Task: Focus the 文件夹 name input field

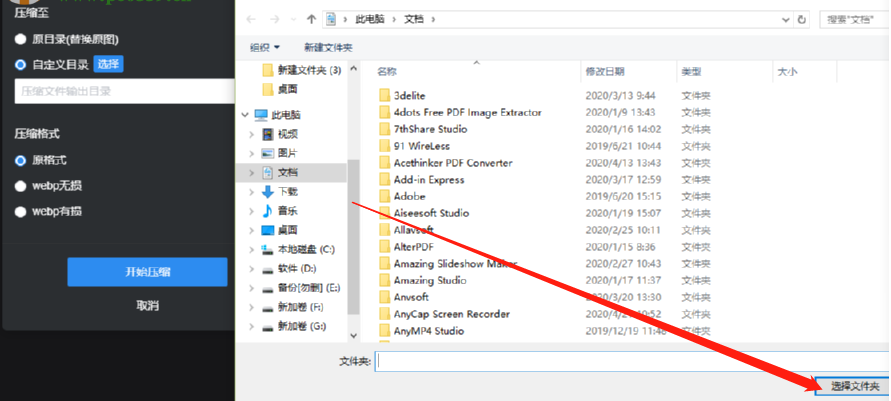Action: (632, 361)
